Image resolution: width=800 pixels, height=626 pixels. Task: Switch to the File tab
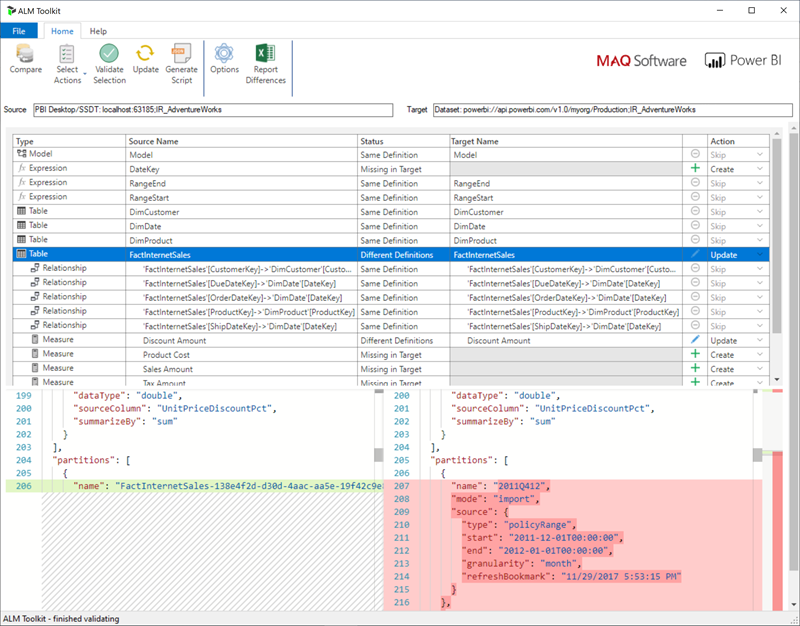tap(20, 31)
